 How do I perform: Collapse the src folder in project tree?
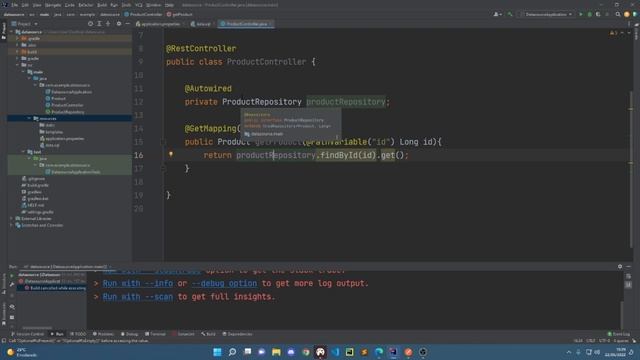click(x=18, y=65)
